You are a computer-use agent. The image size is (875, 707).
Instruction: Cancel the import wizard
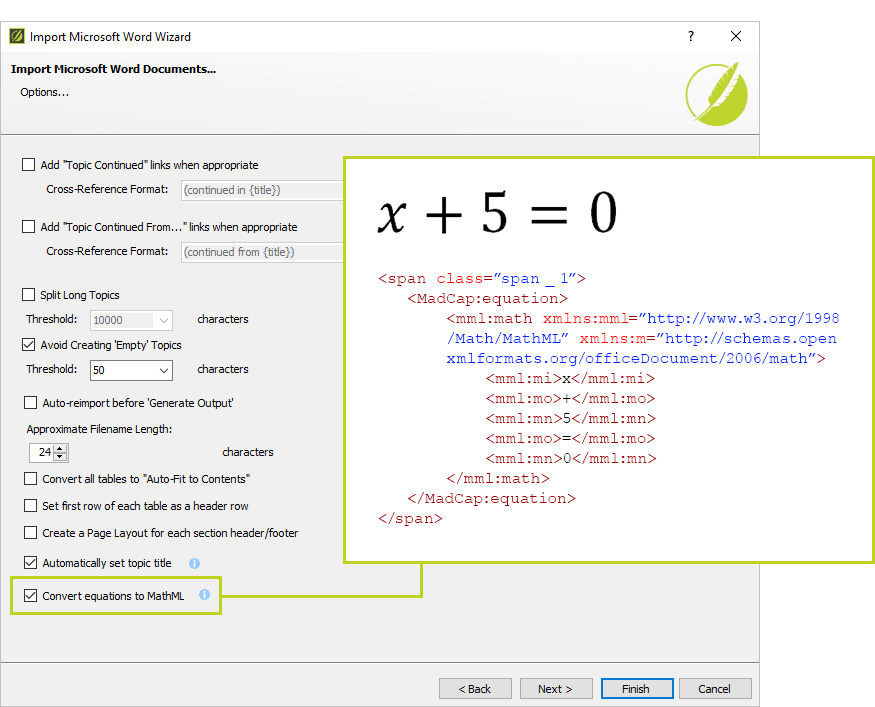tap(715, 689)
